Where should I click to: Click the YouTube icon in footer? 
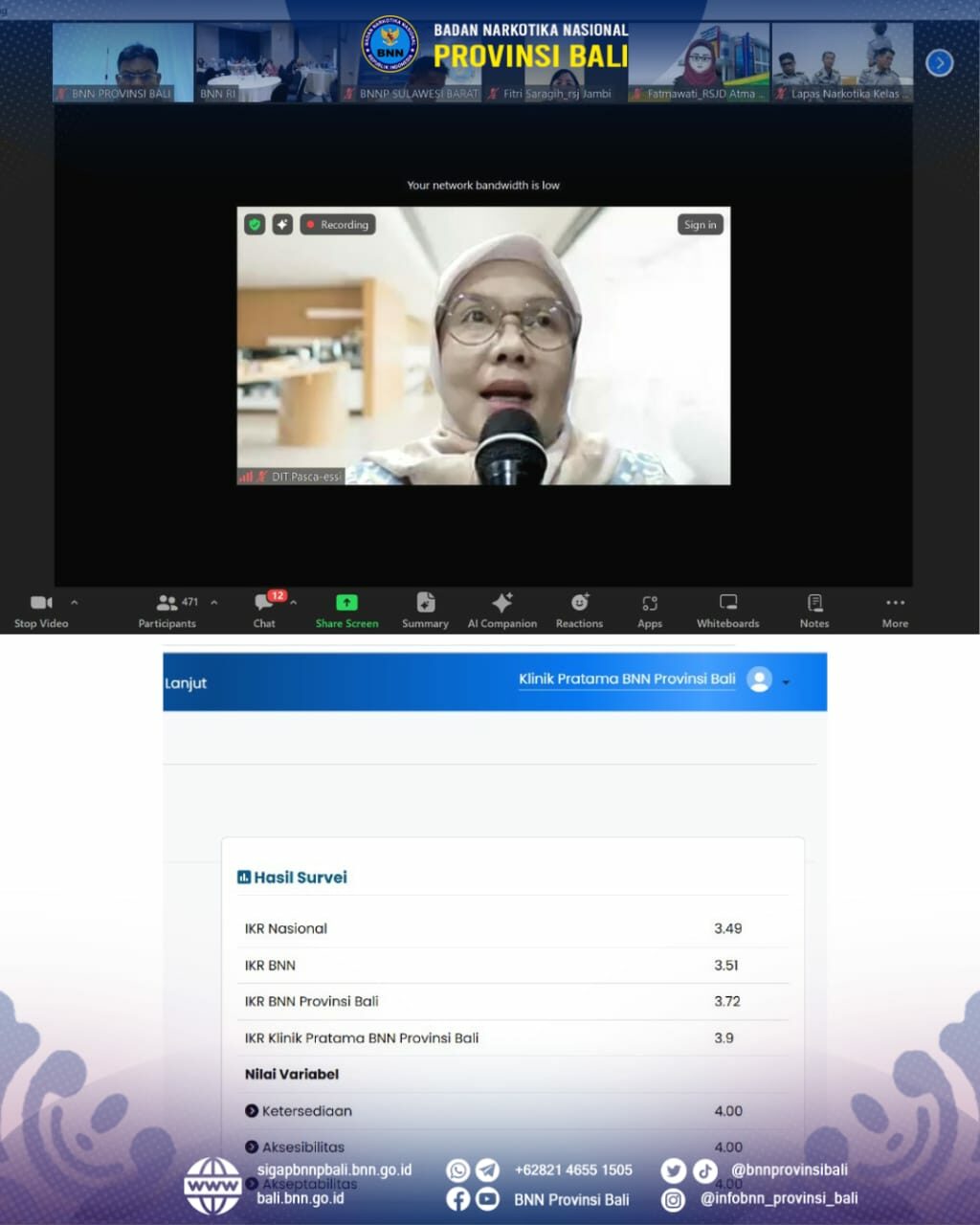(x=488, y=1199)
